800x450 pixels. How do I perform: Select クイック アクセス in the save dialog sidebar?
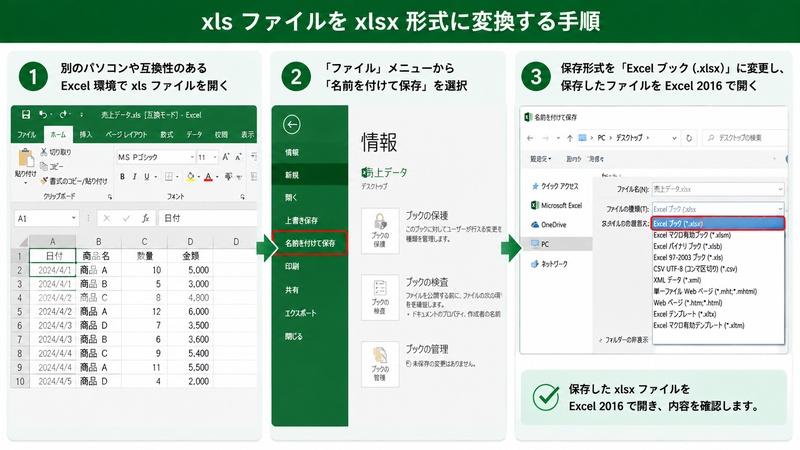click(x=555, y=186)
